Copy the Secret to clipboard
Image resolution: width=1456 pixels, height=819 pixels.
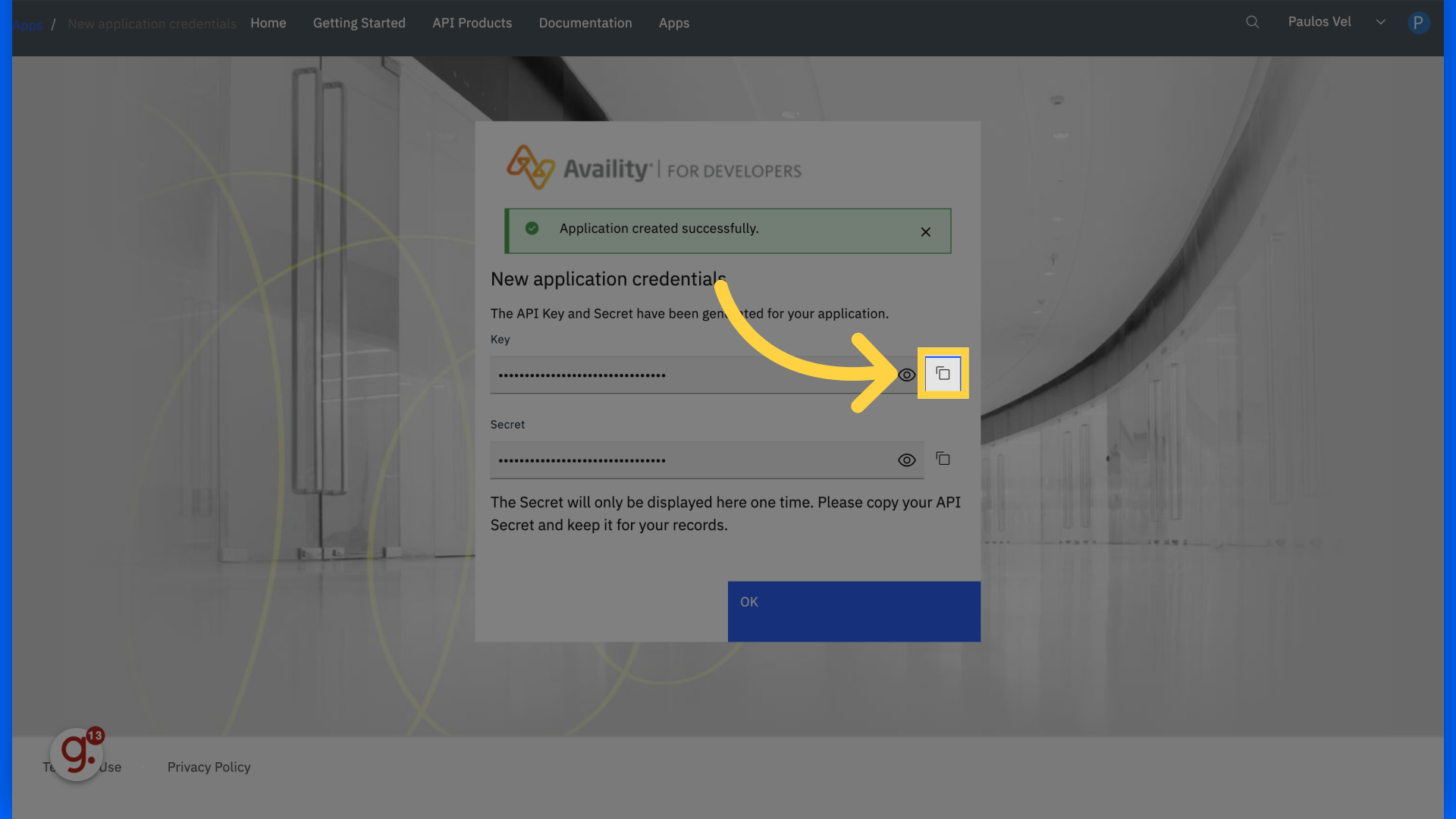tap(943, 459)
